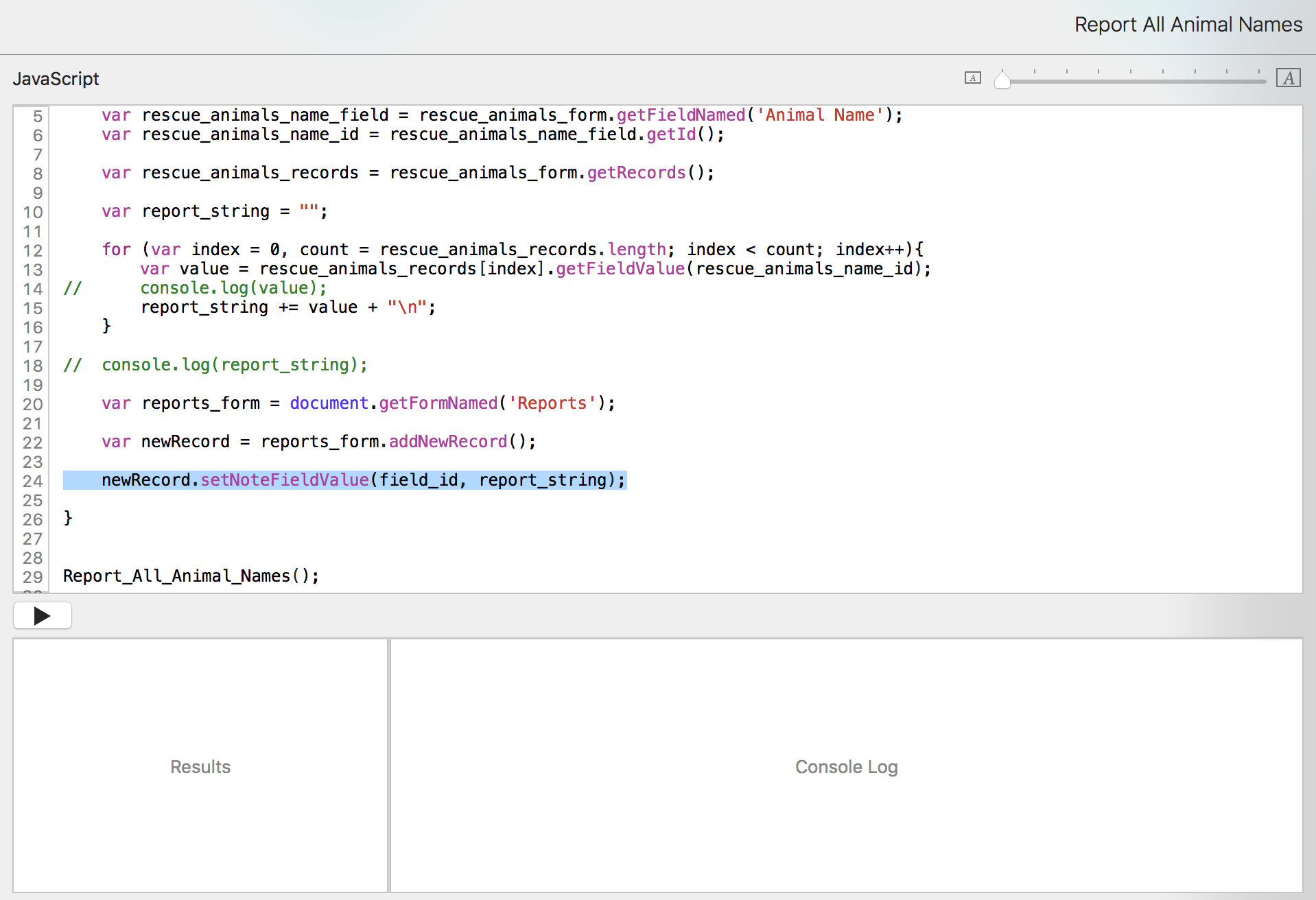Click the addNewRecord method call
The width and height of the screenshot is (1316, 900).
447,442
